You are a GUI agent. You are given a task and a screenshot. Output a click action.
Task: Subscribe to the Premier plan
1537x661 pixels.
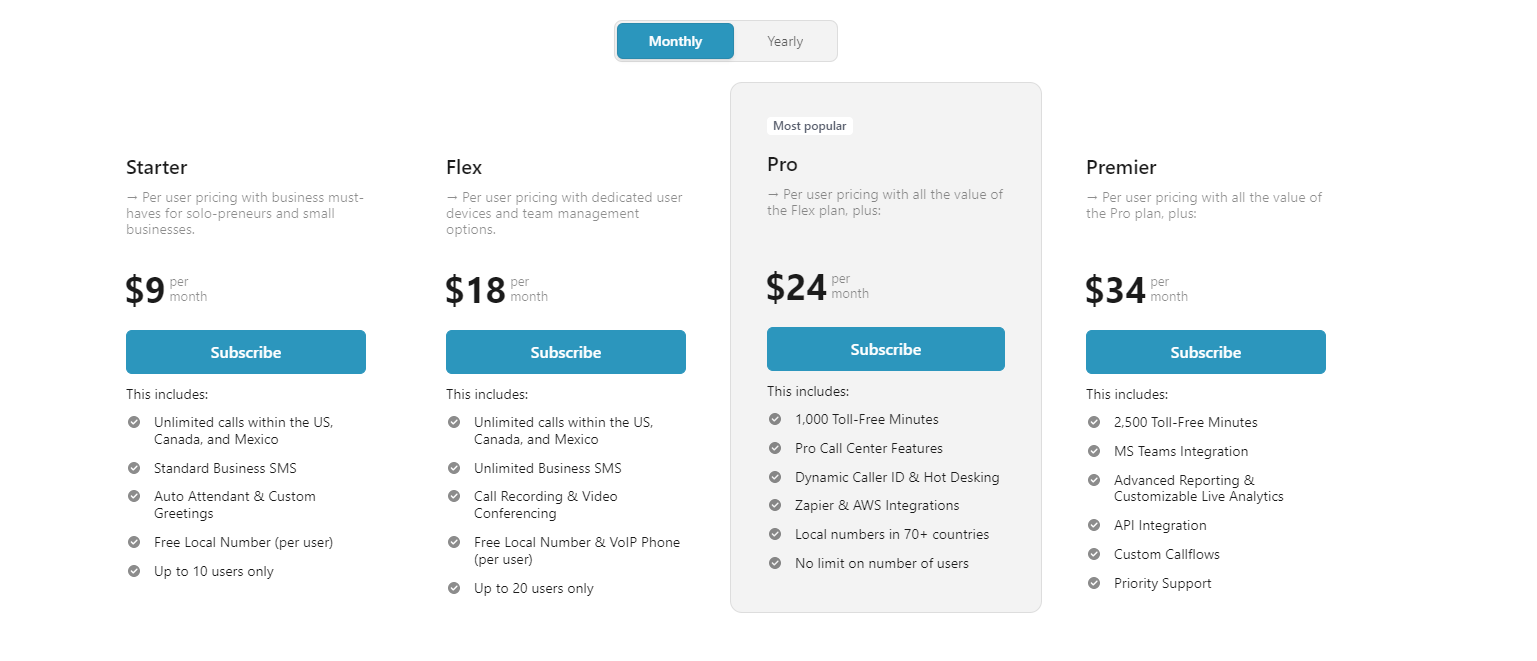pyautogui.click(x=1206, y=352)
